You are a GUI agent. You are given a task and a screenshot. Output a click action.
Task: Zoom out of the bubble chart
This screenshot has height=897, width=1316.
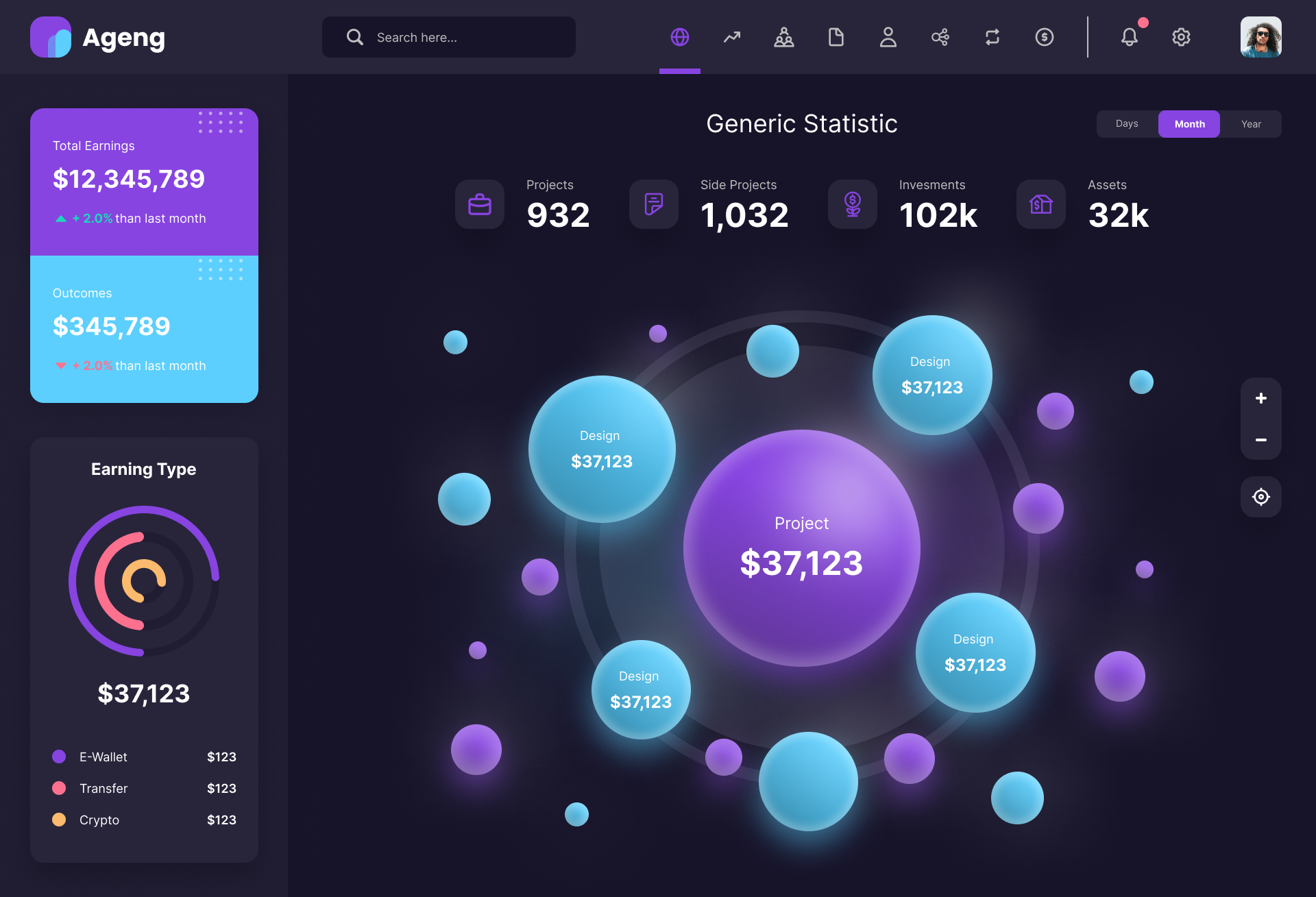tap(1260, 439)
